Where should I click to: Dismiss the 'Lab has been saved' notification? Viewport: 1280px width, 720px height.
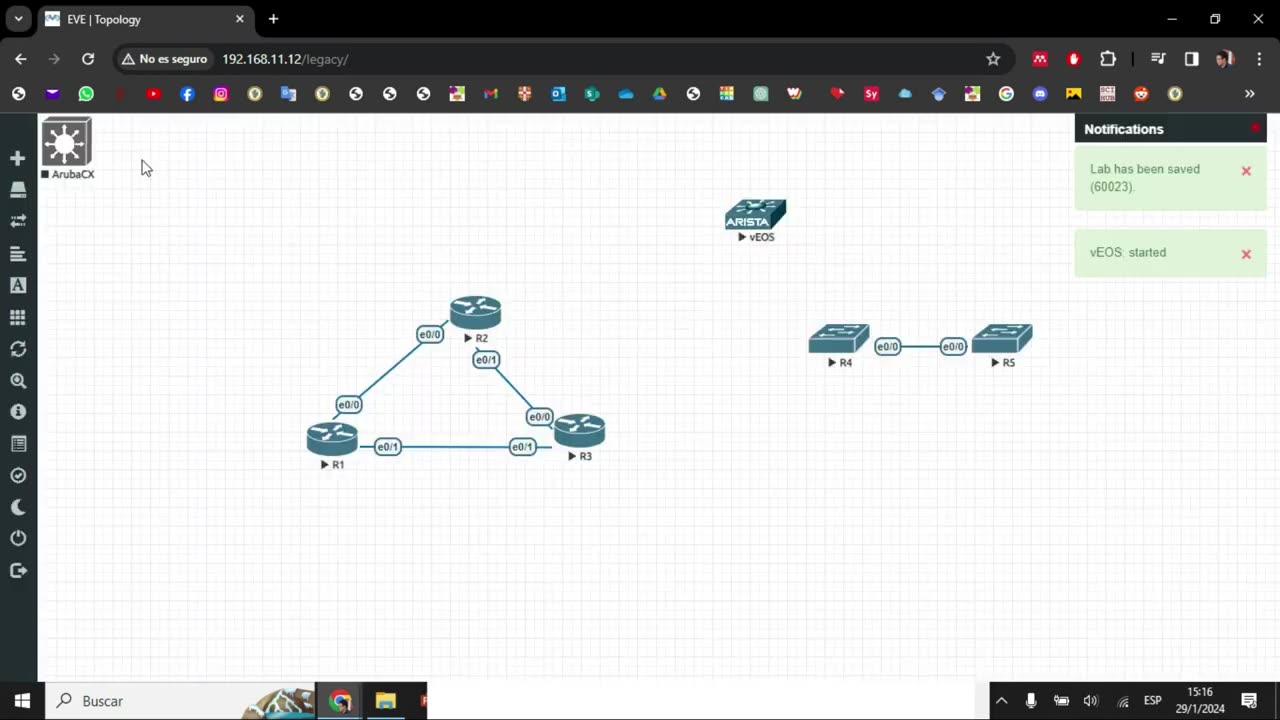[x=1246, y=171]
